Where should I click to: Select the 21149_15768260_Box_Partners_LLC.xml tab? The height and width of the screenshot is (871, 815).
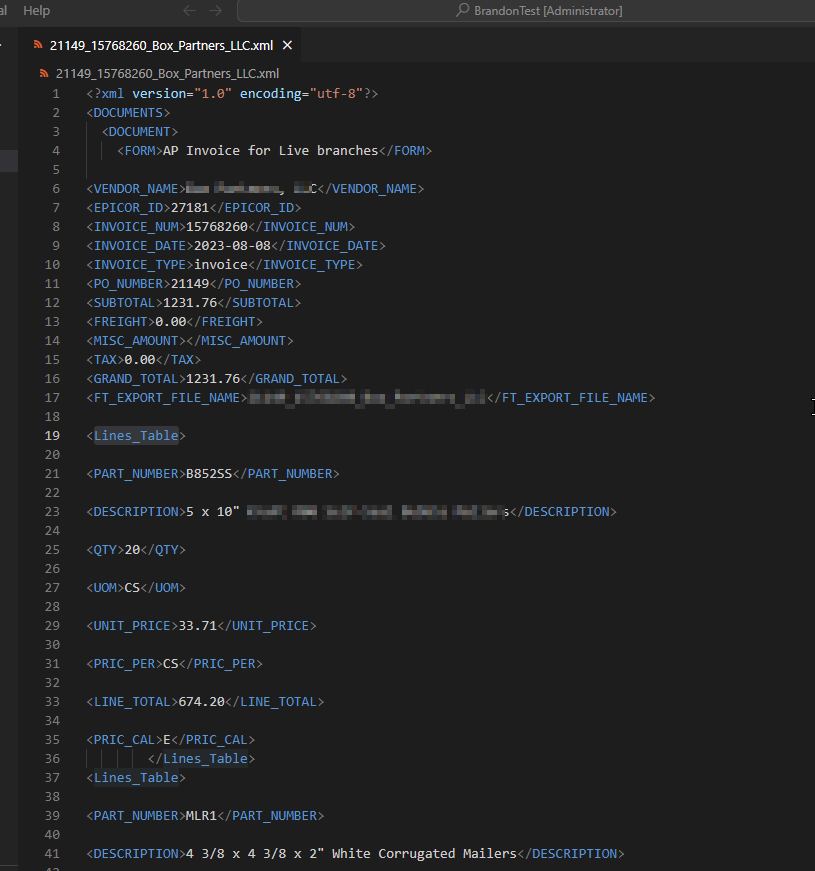pyautogui.click(x=161, y=46)
